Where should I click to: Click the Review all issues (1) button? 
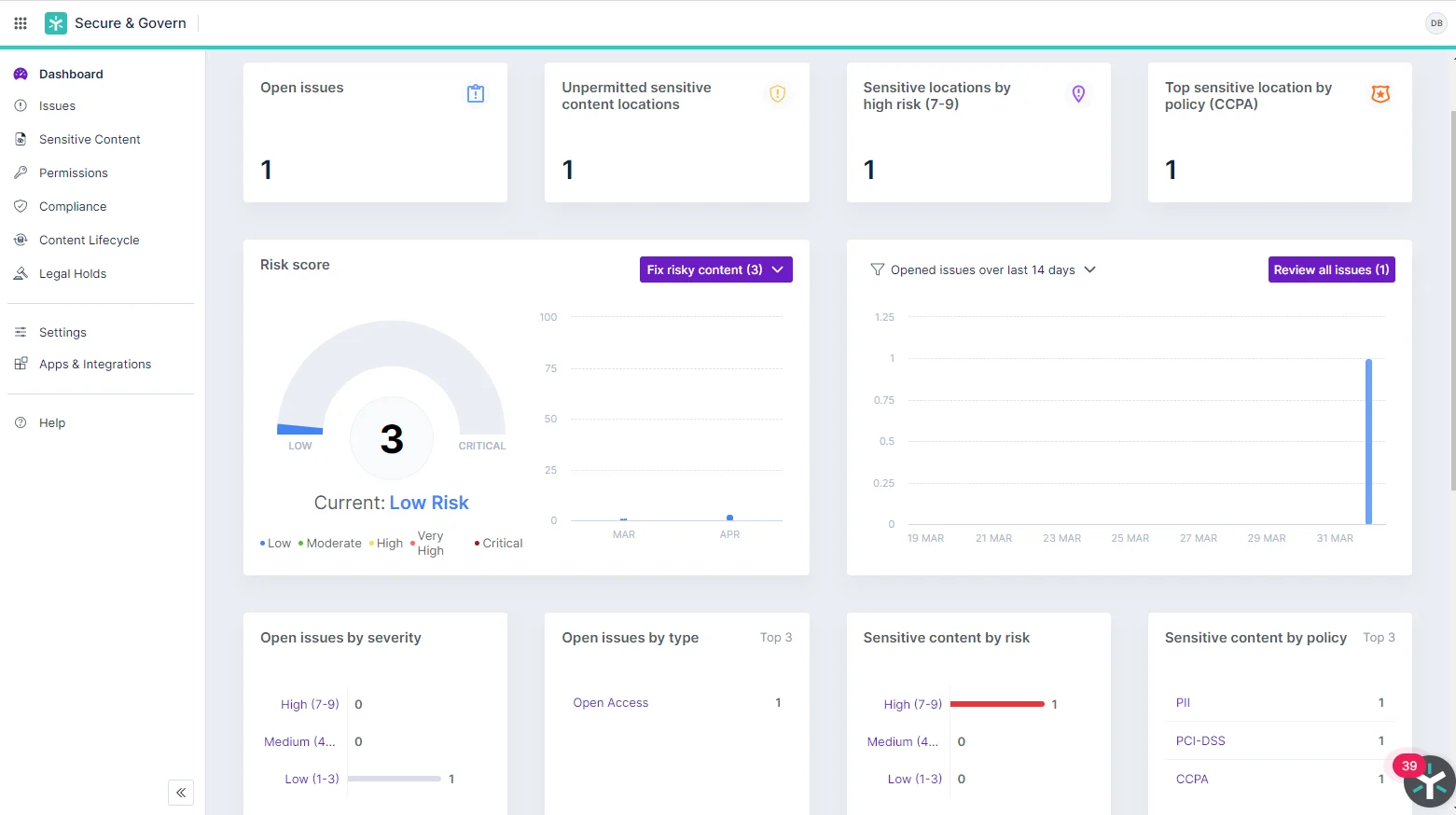1331,269
